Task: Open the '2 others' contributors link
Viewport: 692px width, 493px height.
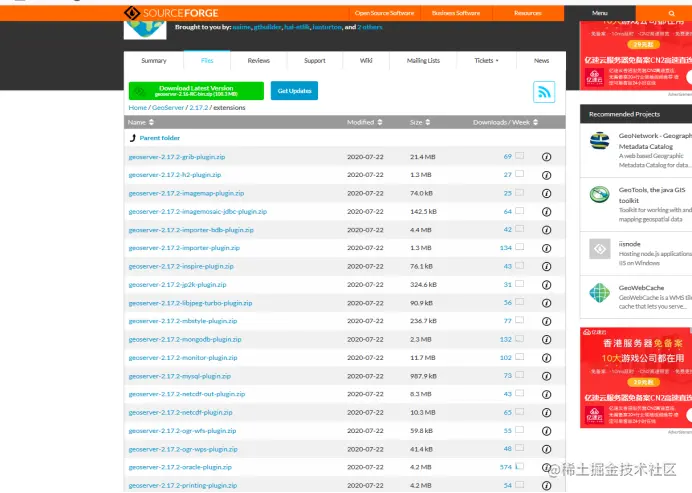Action: point(370,27)
